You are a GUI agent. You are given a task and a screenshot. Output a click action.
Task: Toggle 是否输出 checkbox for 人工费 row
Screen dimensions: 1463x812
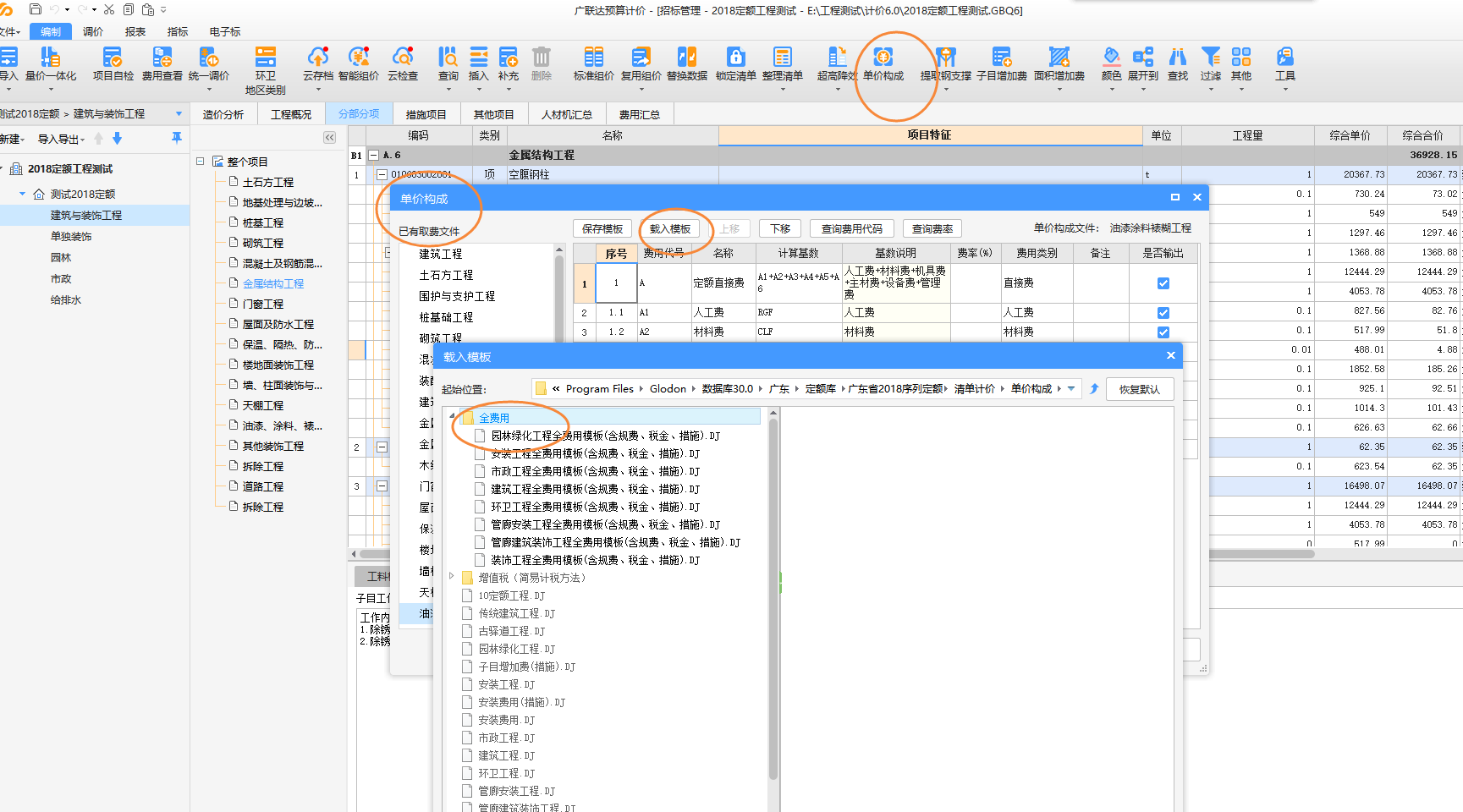coord(1163,313)
